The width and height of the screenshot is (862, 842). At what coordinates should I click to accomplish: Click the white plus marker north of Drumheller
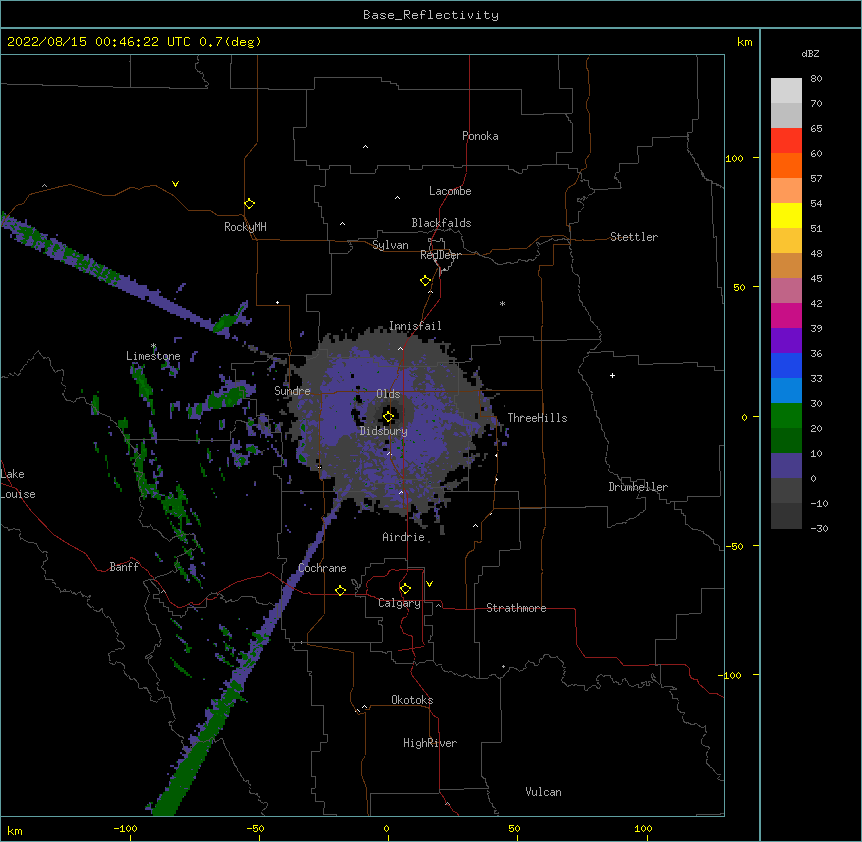[x=612, y=375]
